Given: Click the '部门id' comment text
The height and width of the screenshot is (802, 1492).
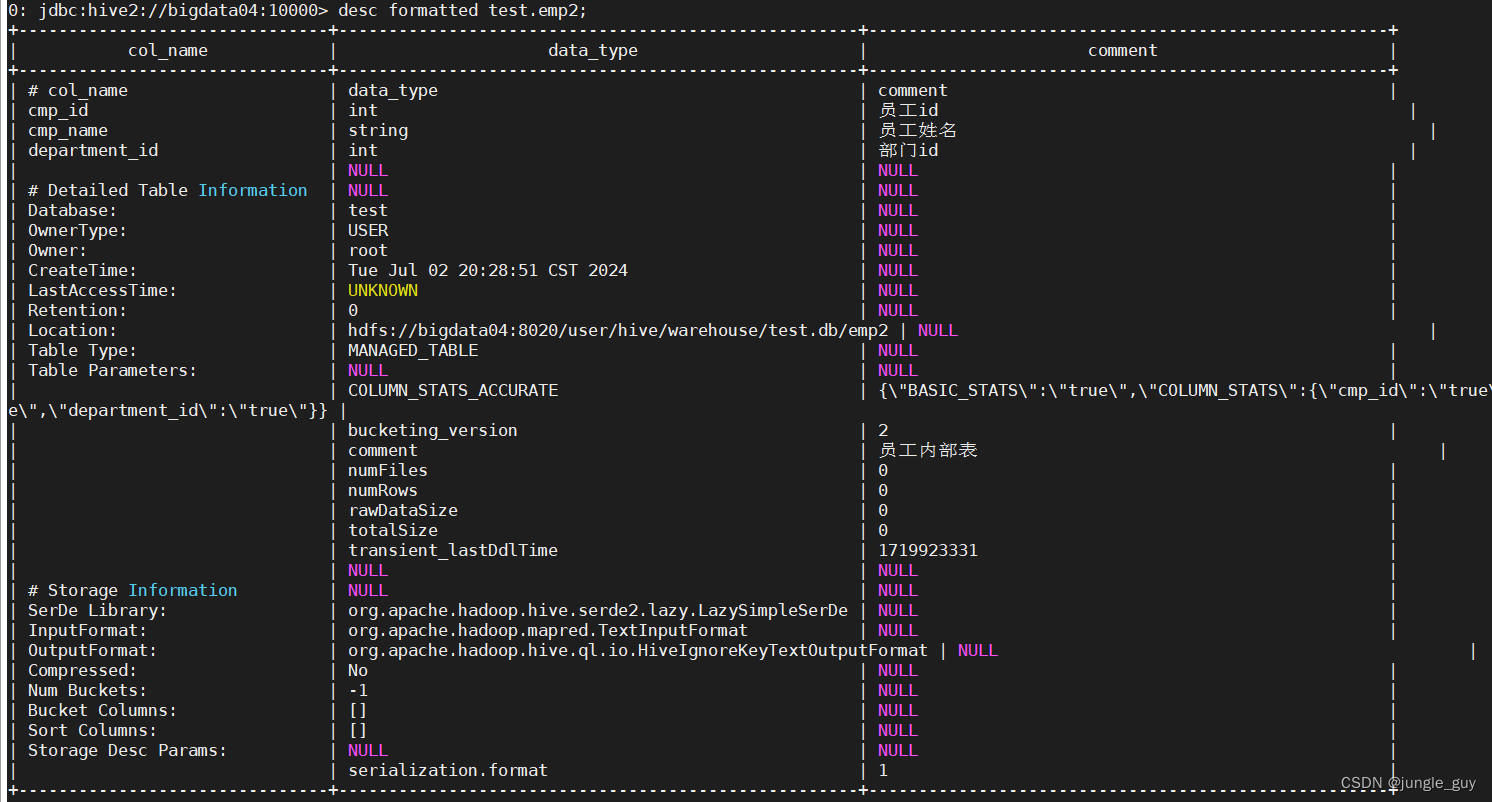Looking at the screenshot, I should click(908, 150).
